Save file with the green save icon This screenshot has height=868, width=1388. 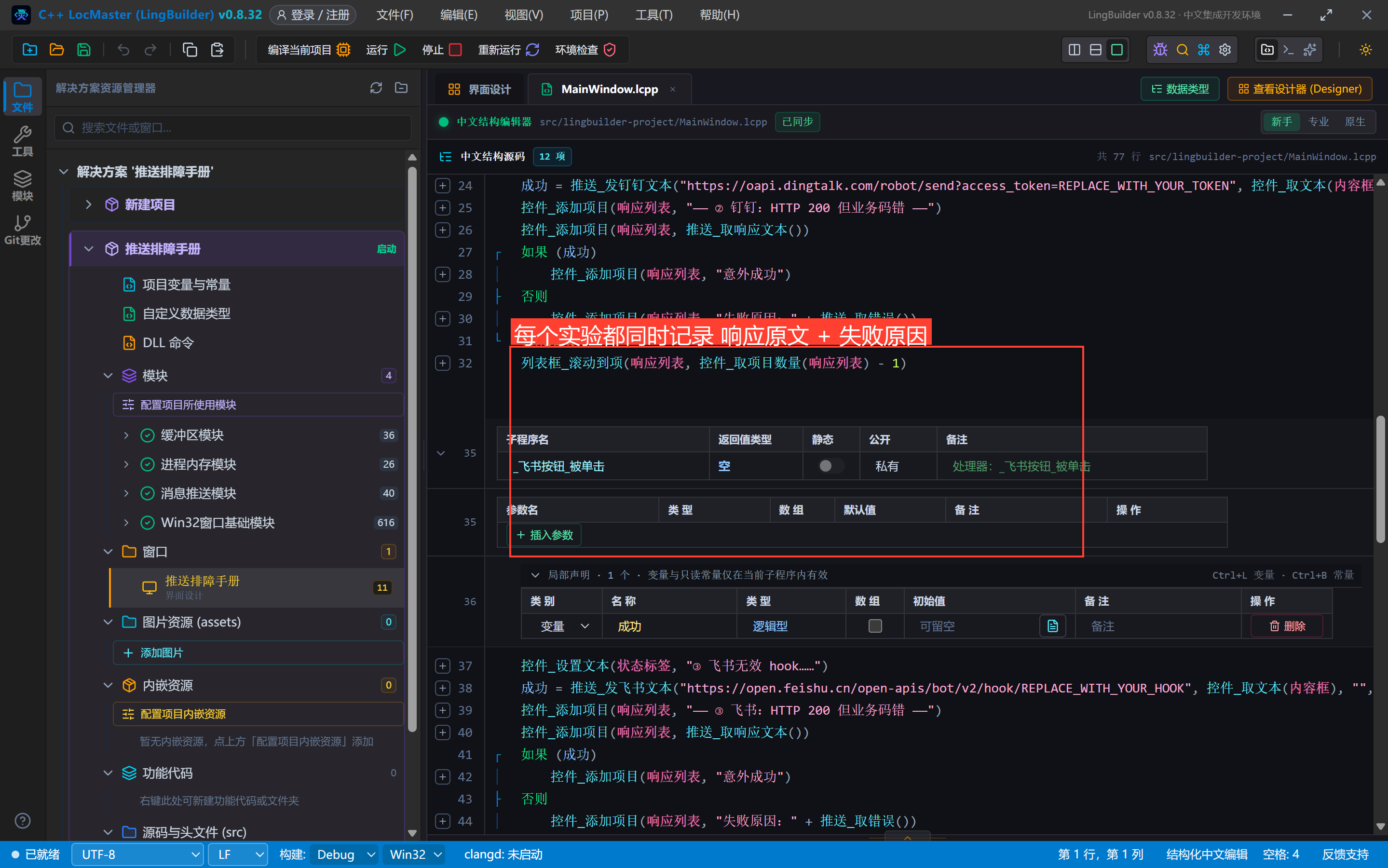(84, 50)
